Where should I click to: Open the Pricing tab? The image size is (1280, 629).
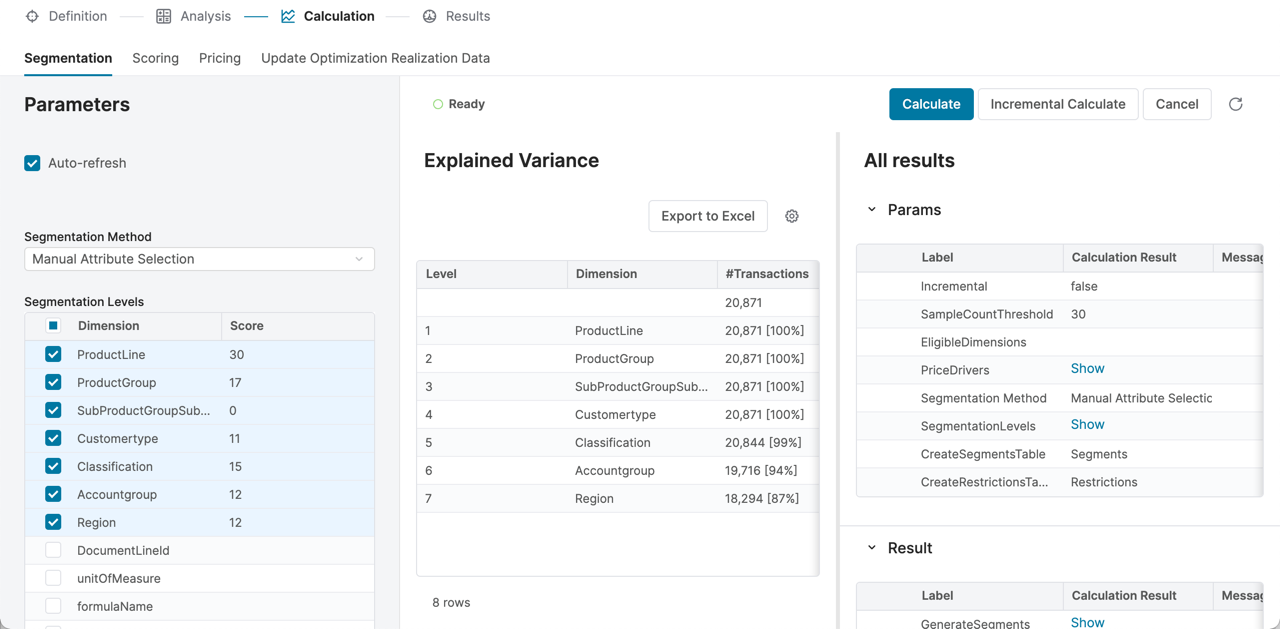(x=220, y=58)
